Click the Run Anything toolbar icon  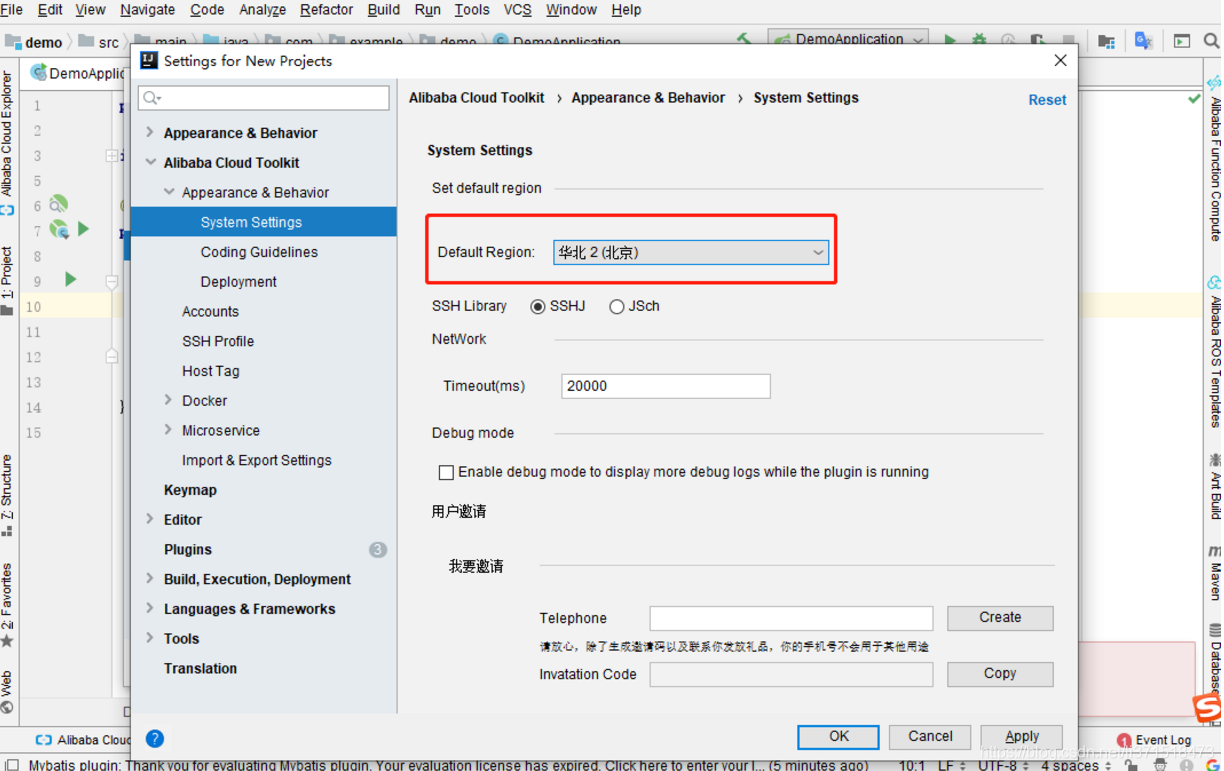click(x=1182, y=41)
